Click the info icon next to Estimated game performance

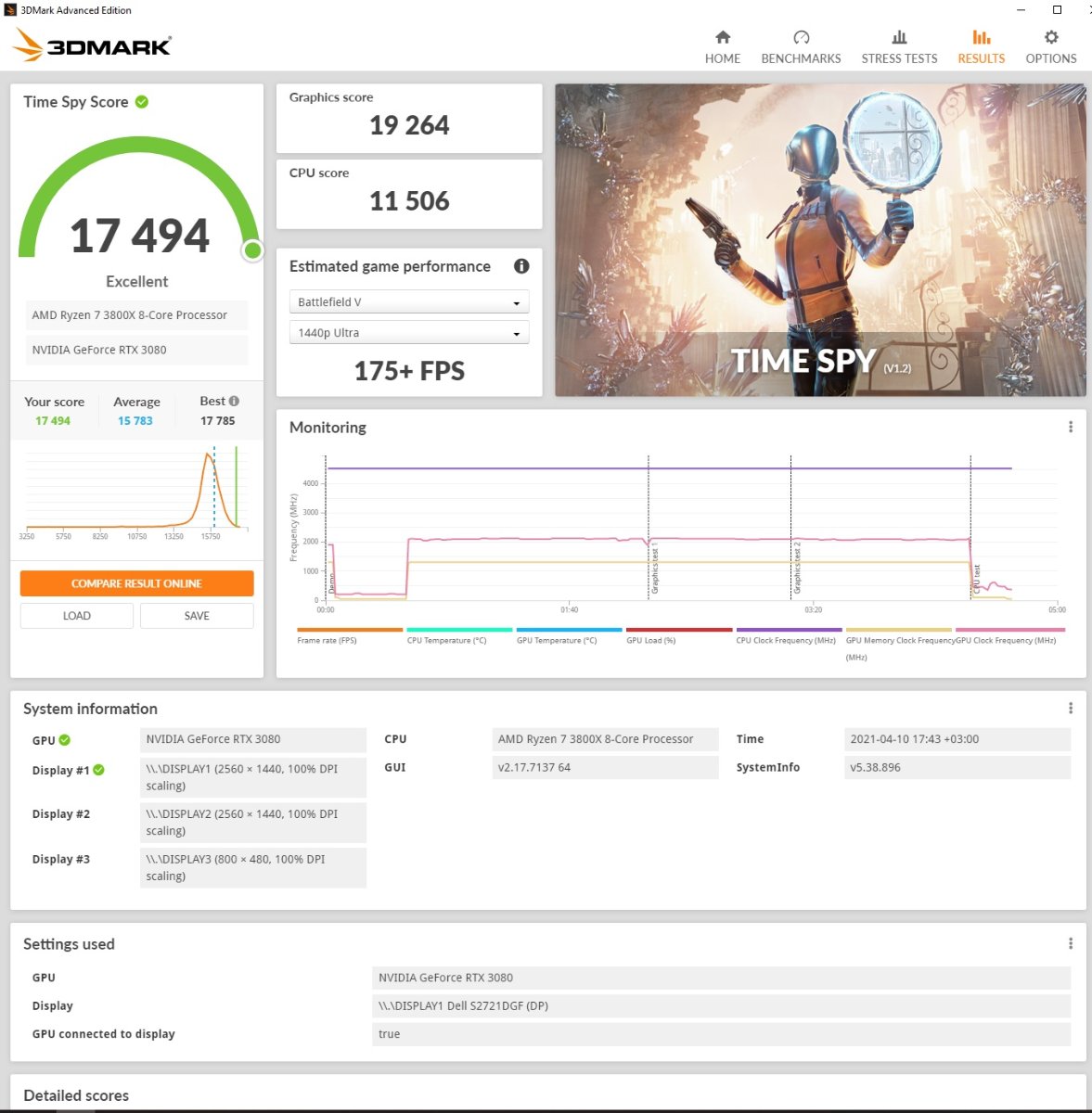coord(521,266)
